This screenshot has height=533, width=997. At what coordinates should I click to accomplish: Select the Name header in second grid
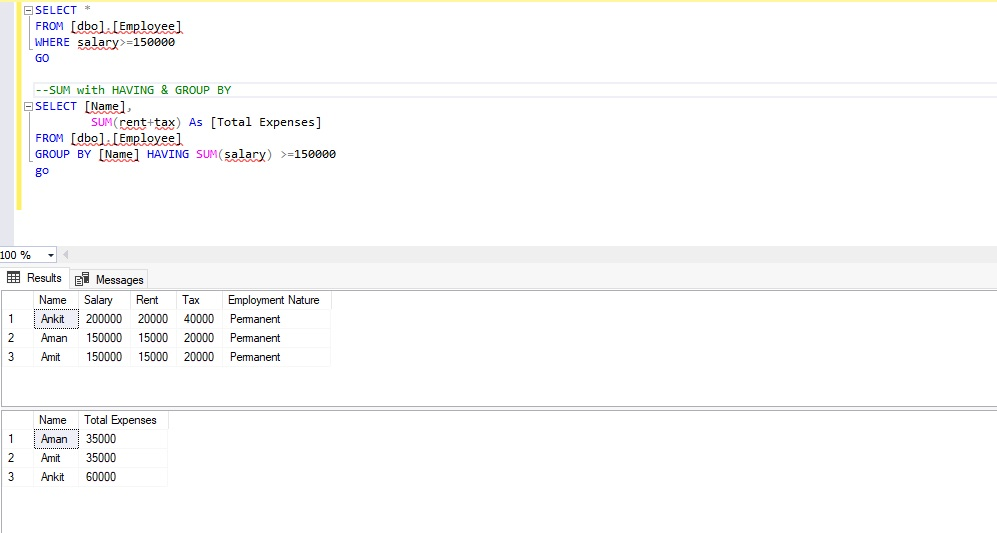pyautogui.click(x=56, y=420)
